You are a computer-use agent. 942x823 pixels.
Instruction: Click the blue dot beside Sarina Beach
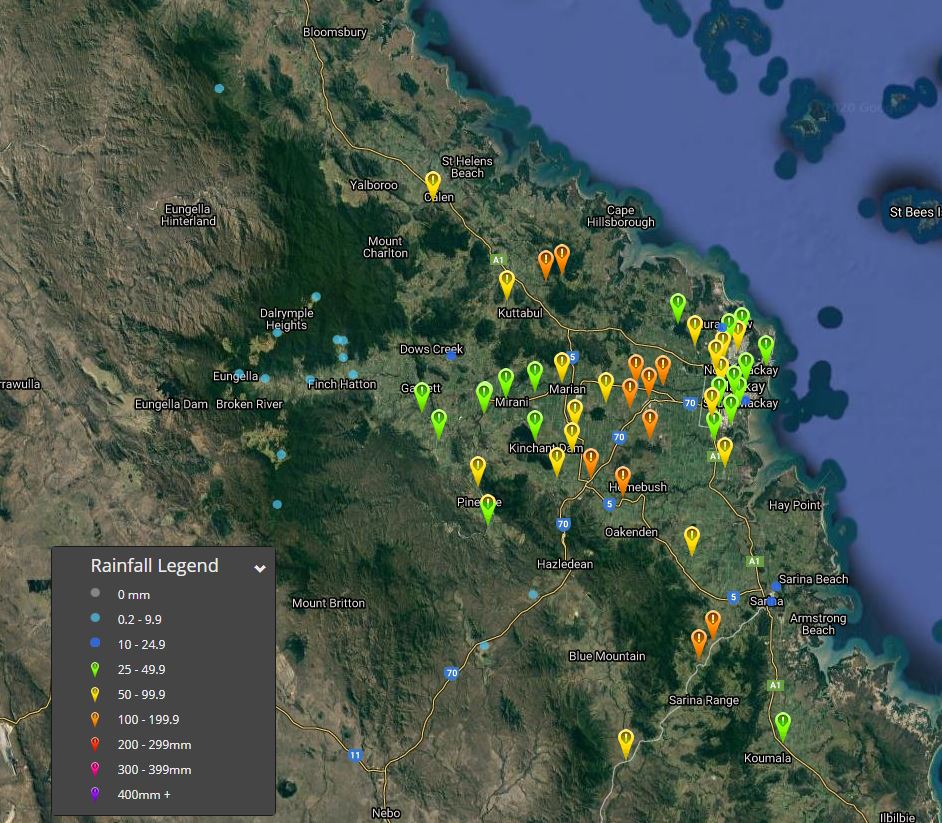[x=777, y=587]
